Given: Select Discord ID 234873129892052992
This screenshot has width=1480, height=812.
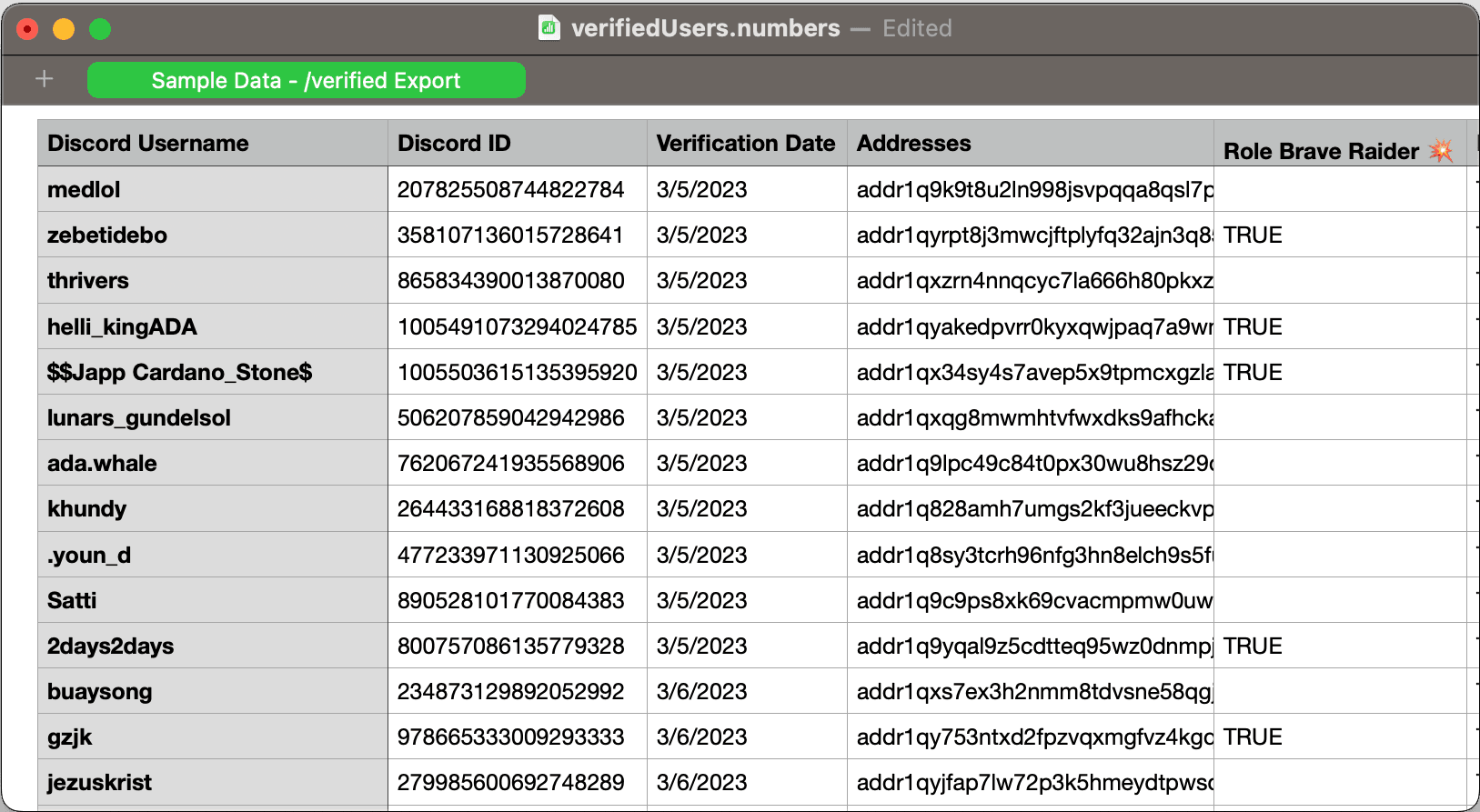Looking at the screenshot, I should (x=518, y=691).
